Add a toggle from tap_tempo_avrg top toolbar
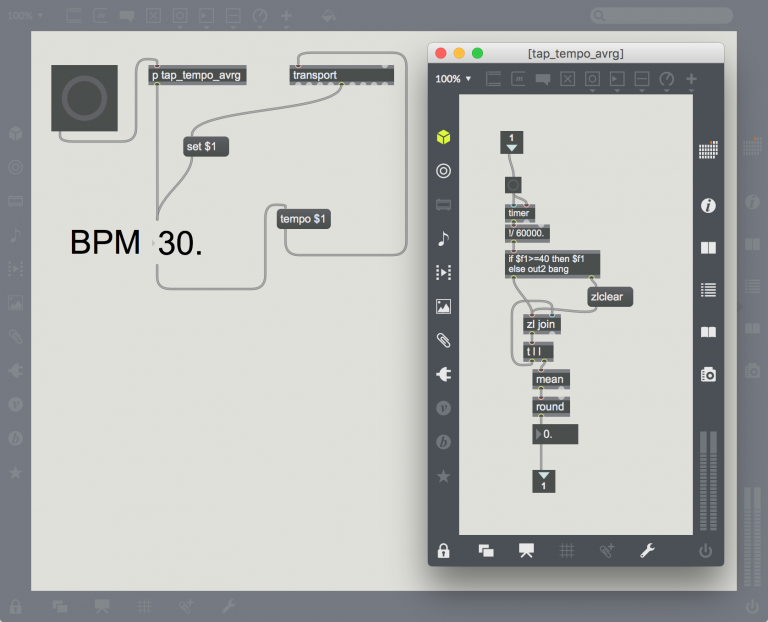The image size is (768, 622). pyautogui.click(x=568, y=79)
